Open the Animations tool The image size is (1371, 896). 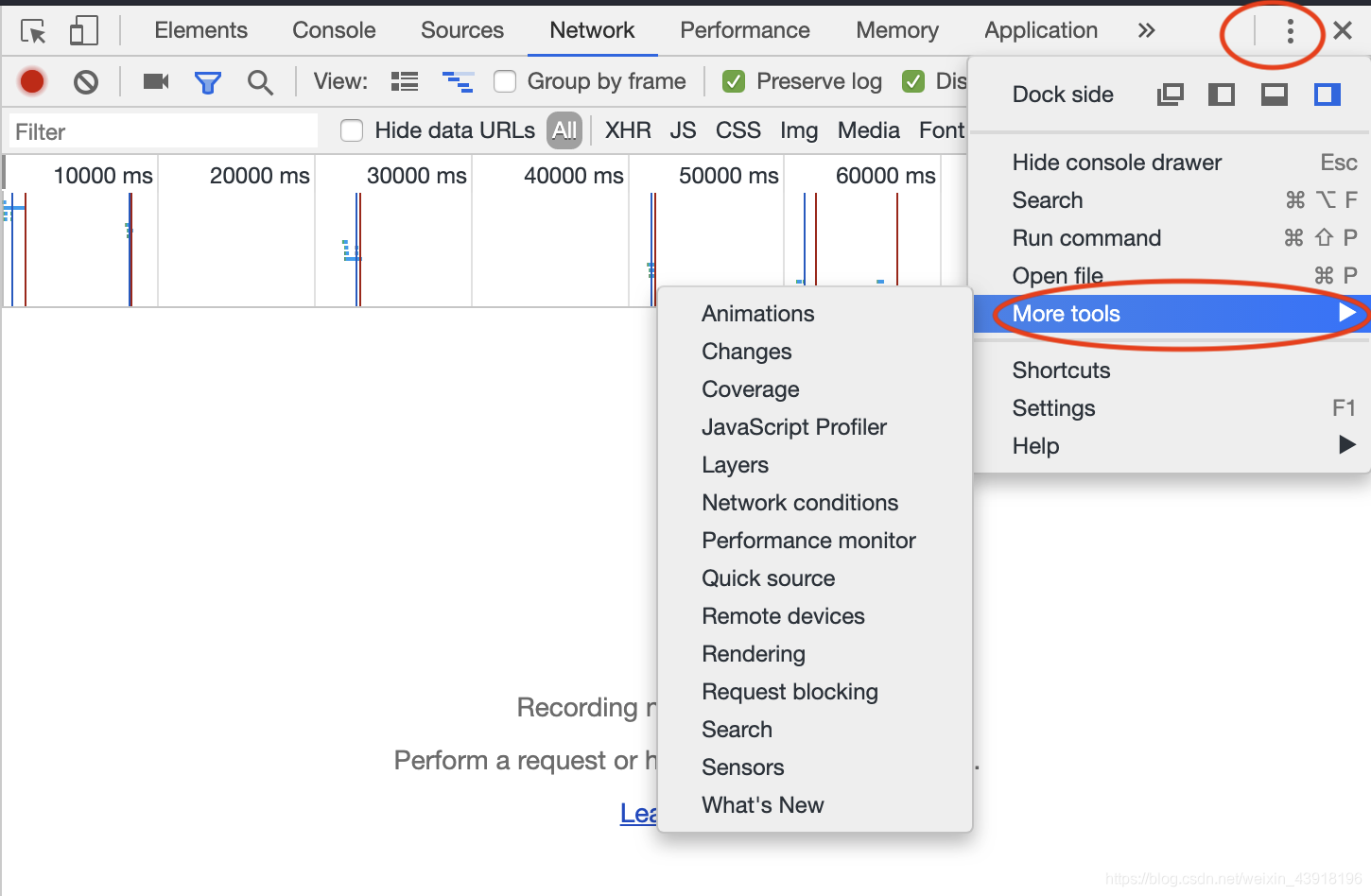(x=815, y=314)
